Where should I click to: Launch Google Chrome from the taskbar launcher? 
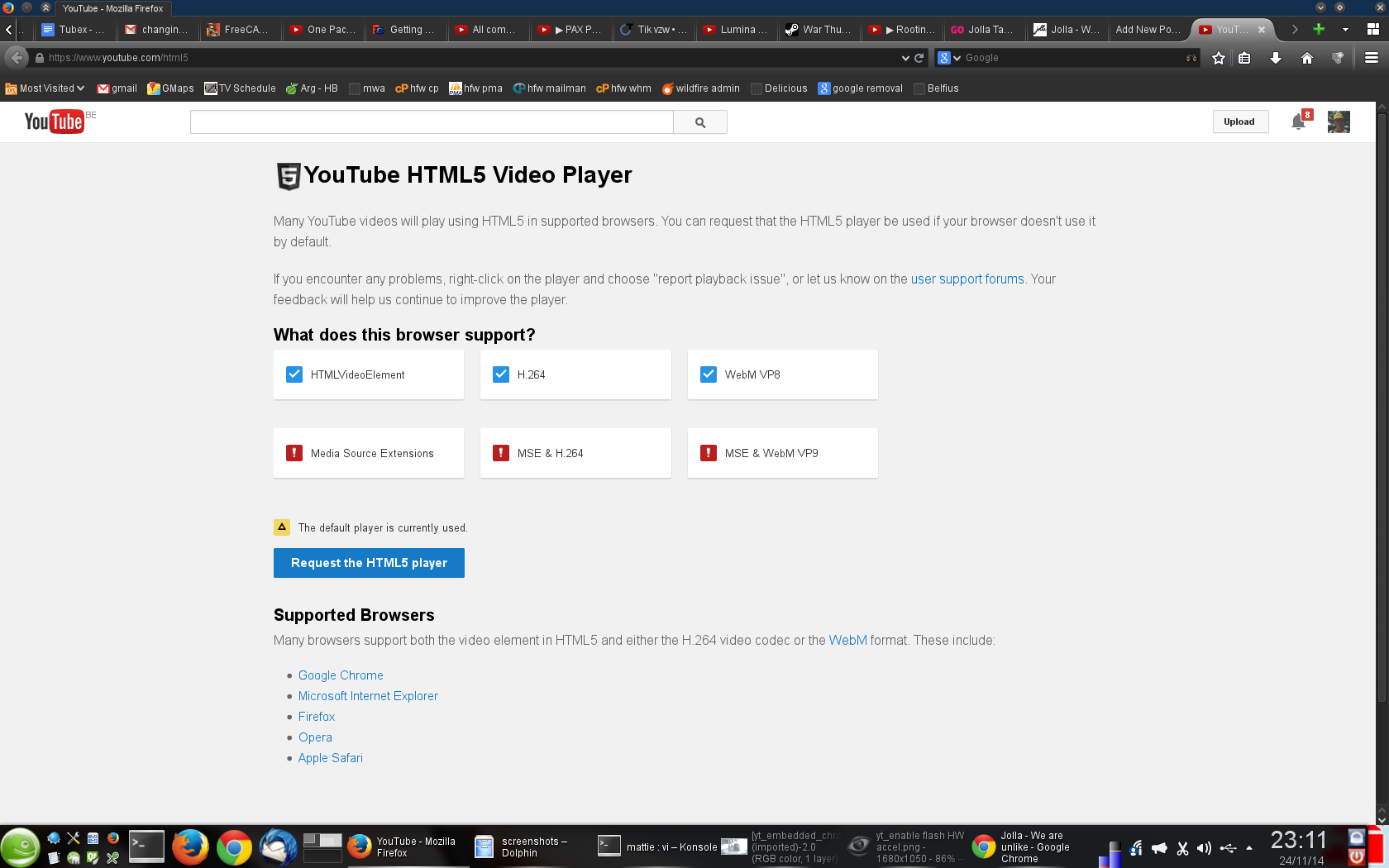234,847
